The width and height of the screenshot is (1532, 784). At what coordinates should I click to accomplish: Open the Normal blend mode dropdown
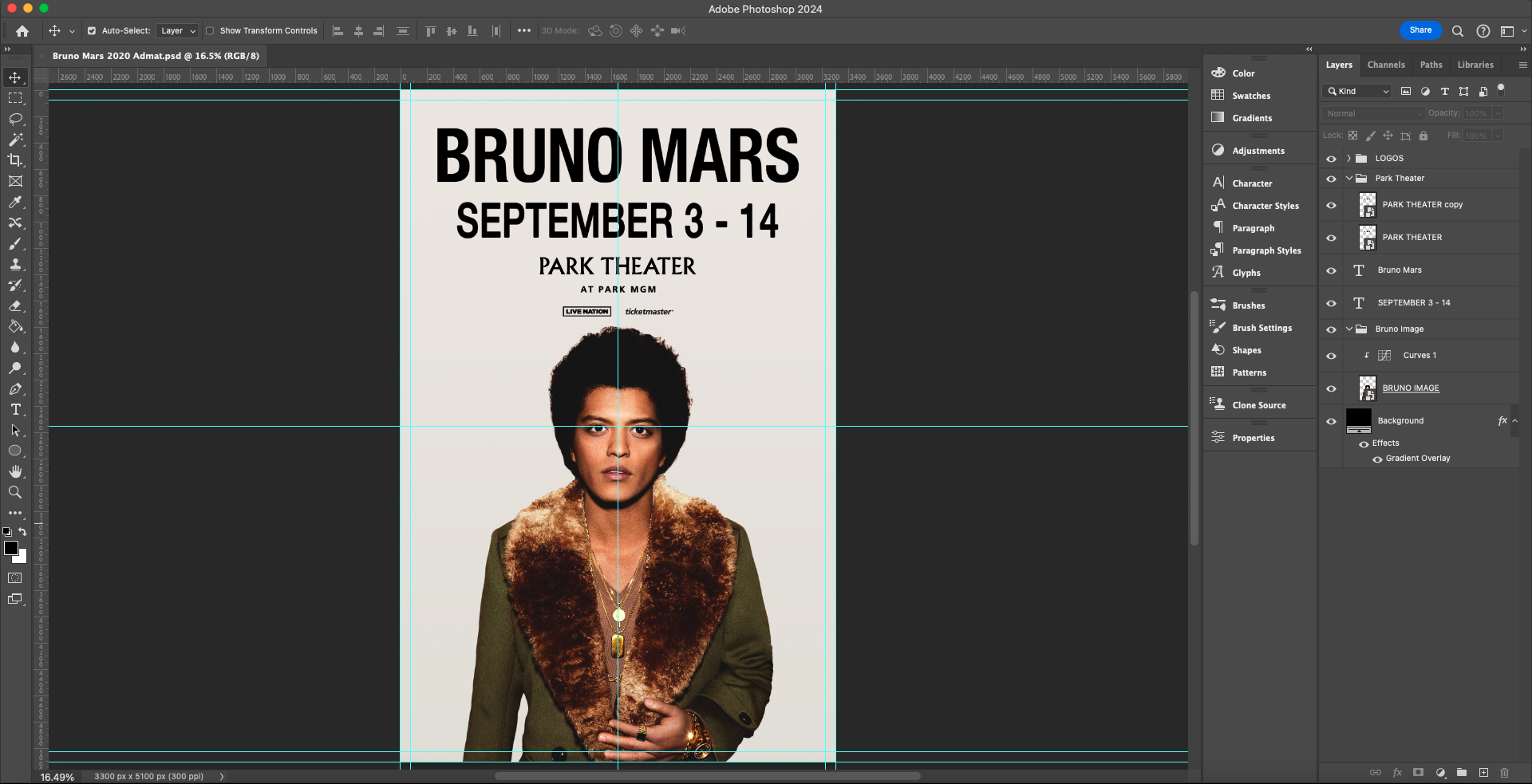coord(1373,114)
